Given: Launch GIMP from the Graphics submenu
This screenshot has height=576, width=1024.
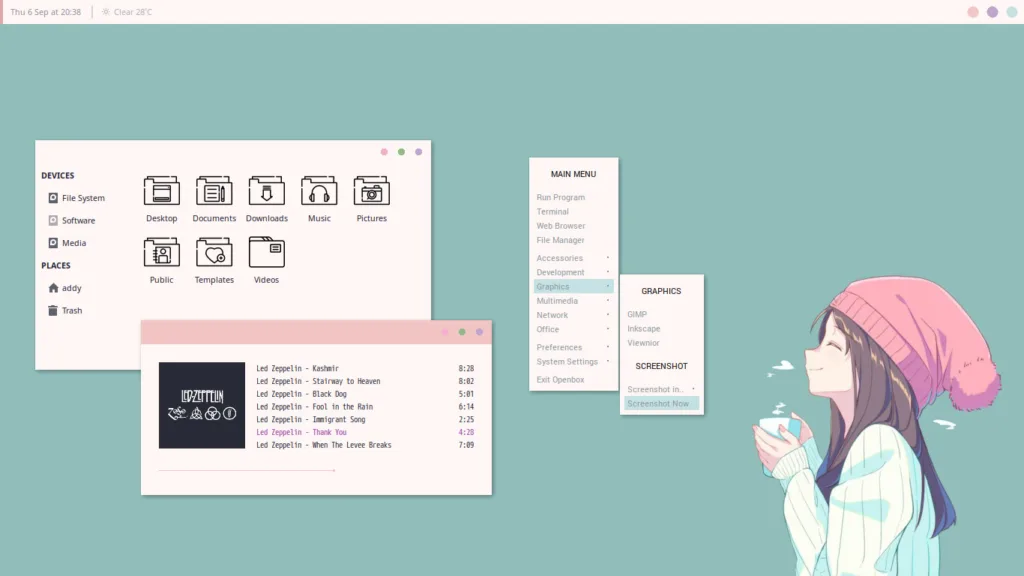Looking at the screenshot, I should coord(637,314).
